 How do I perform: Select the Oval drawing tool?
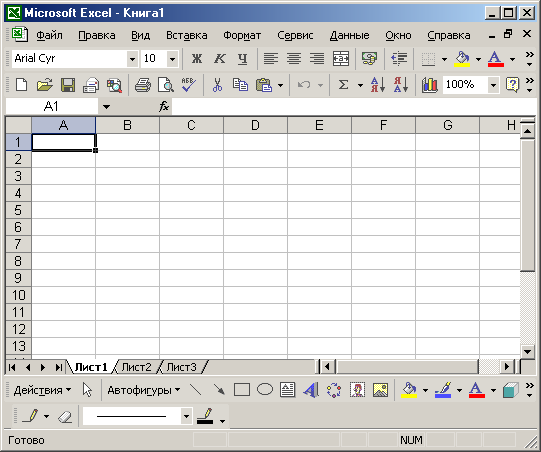coord(265,390)
